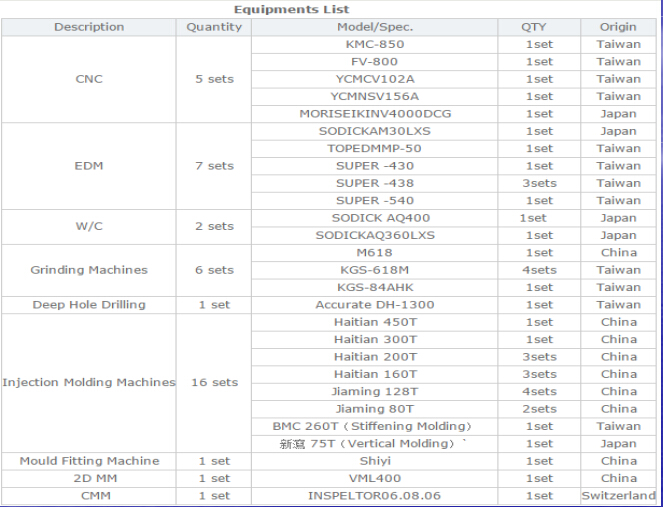This screenshot has height=507, width=663.
Task: Click the Shiyi model cell
Action: click(x=375, y=461)
